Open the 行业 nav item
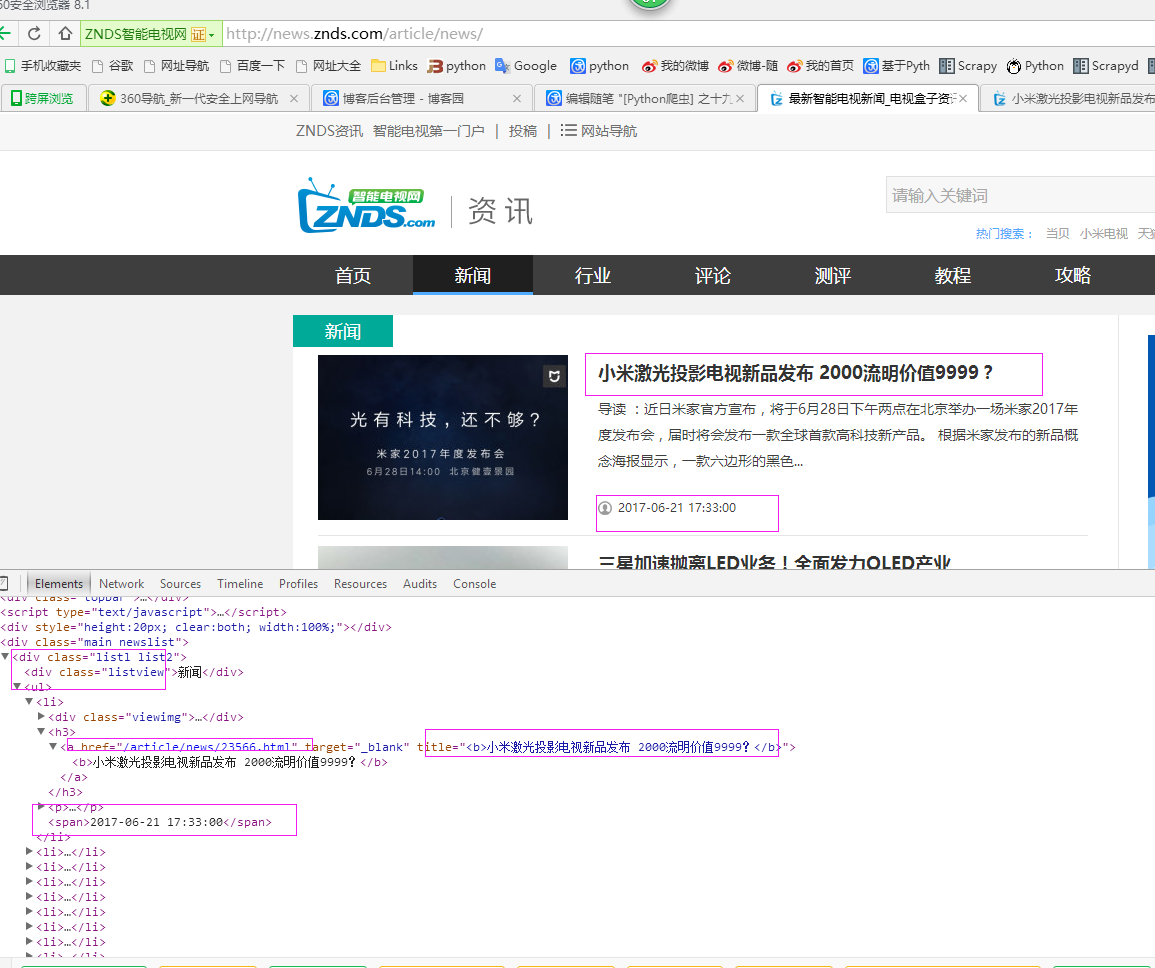Viewport: 1155px width, 968px height. [x=593, y=276]
